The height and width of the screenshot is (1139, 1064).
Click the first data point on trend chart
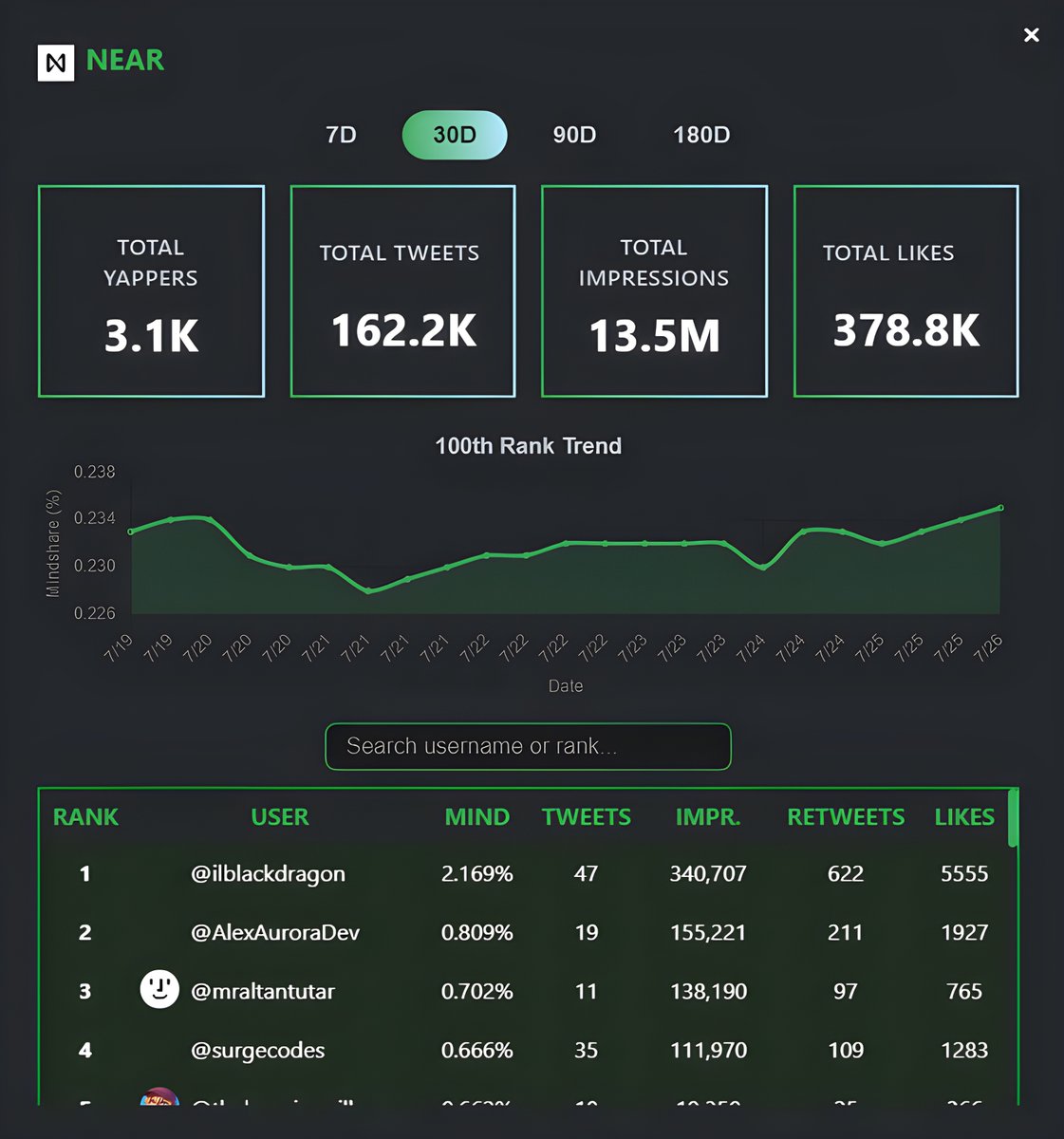click(x=131, y=532)
